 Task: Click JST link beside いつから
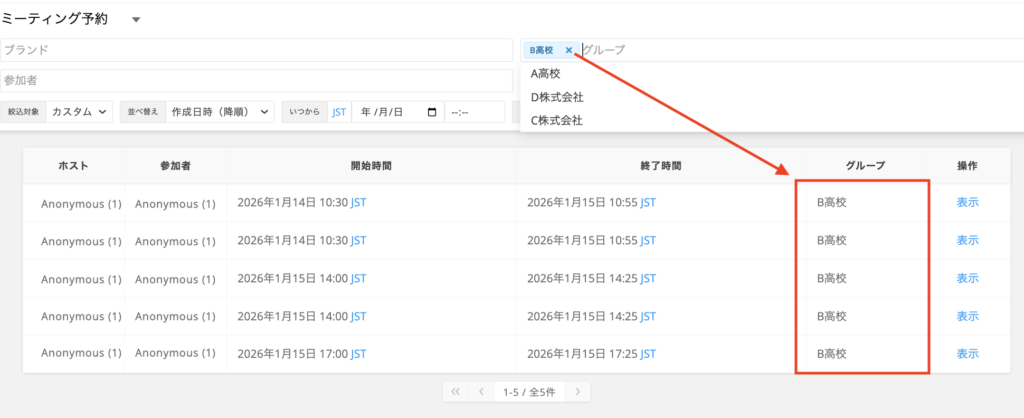click(339, 112)
